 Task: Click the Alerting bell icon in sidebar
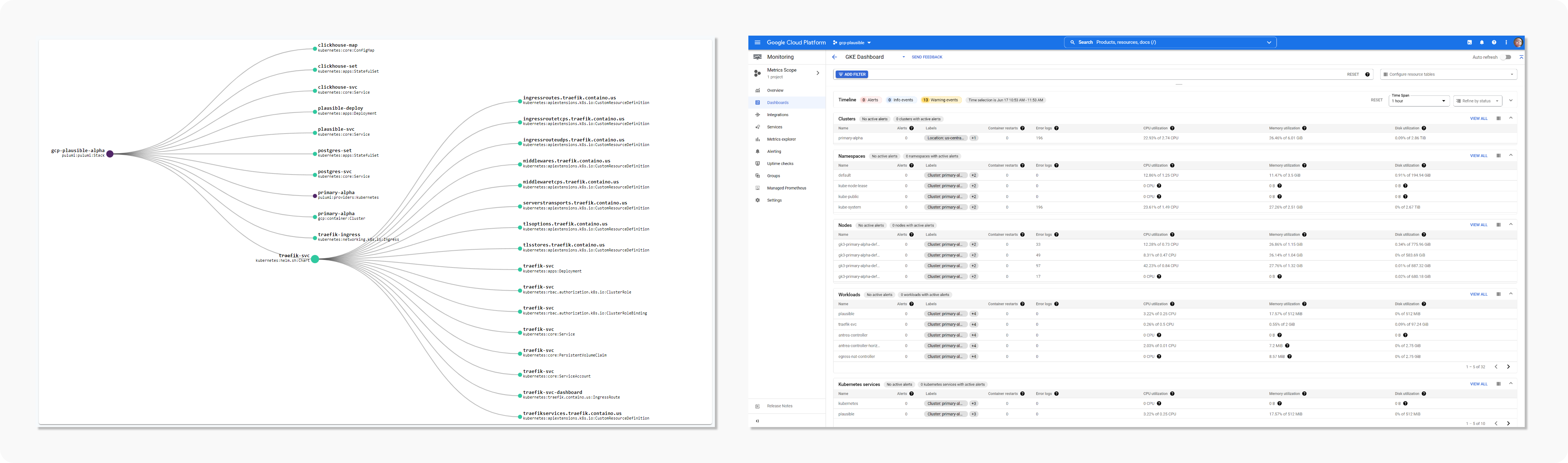757,151
